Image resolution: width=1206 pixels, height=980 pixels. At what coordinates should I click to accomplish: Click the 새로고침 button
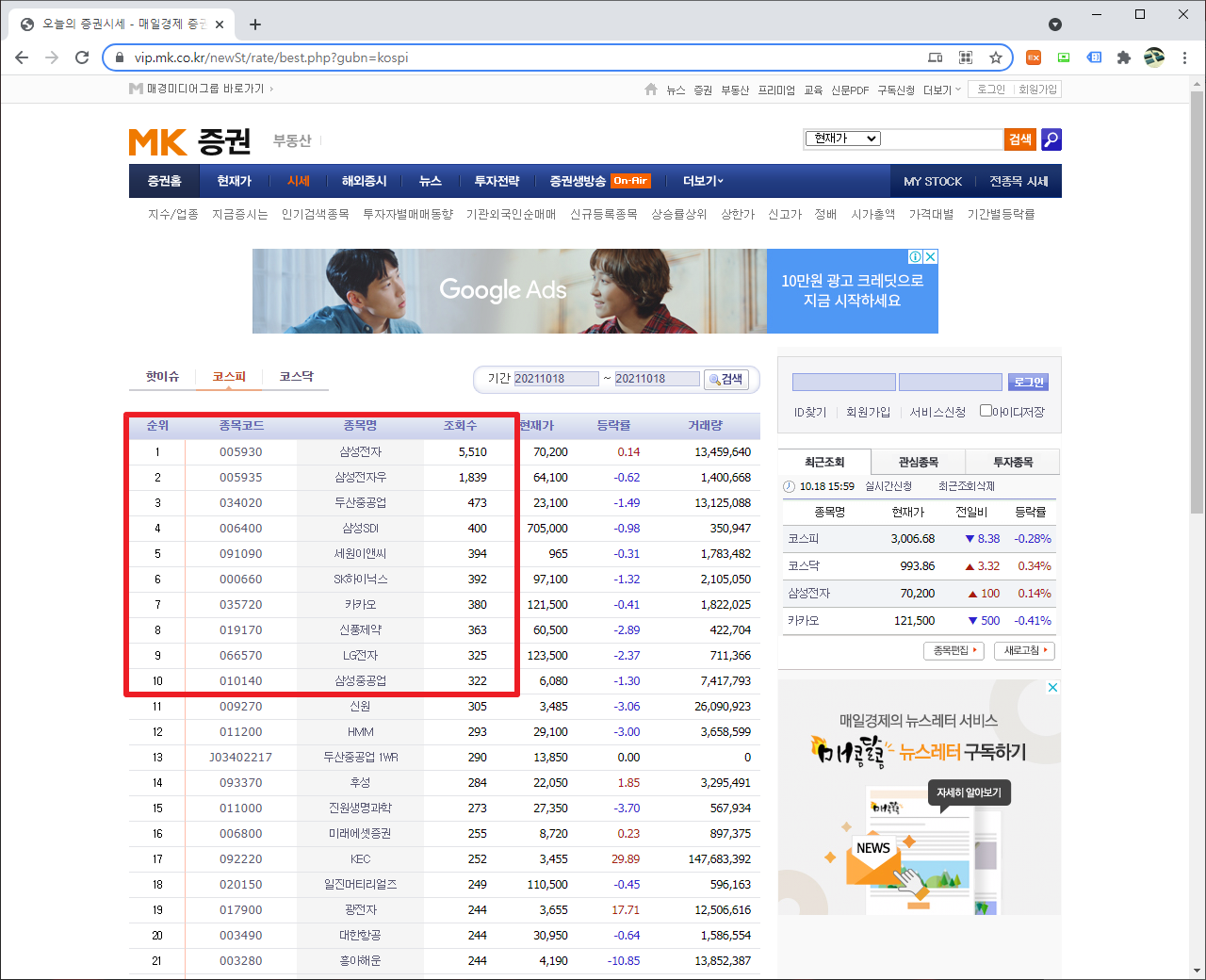click(1024, 650)
